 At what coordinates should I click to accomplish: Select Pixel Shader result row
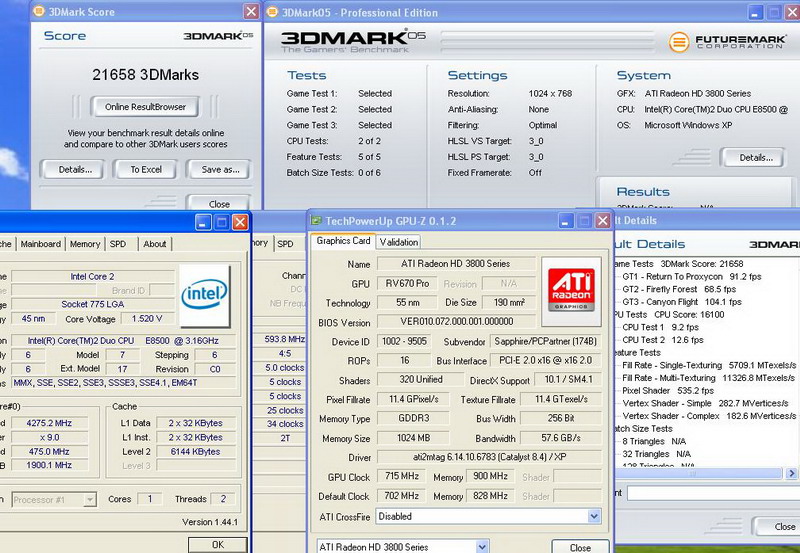[668, 391]
